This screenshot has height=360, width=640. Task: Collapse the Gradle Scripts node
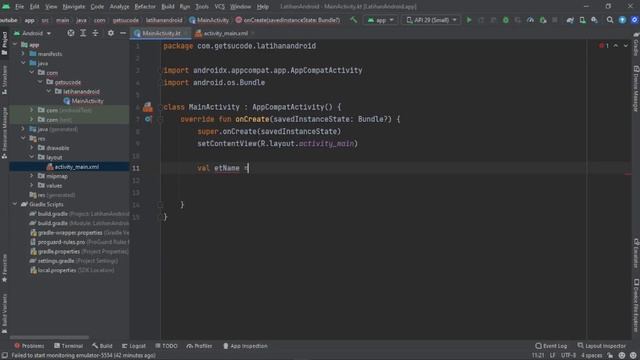click(15, 204)
